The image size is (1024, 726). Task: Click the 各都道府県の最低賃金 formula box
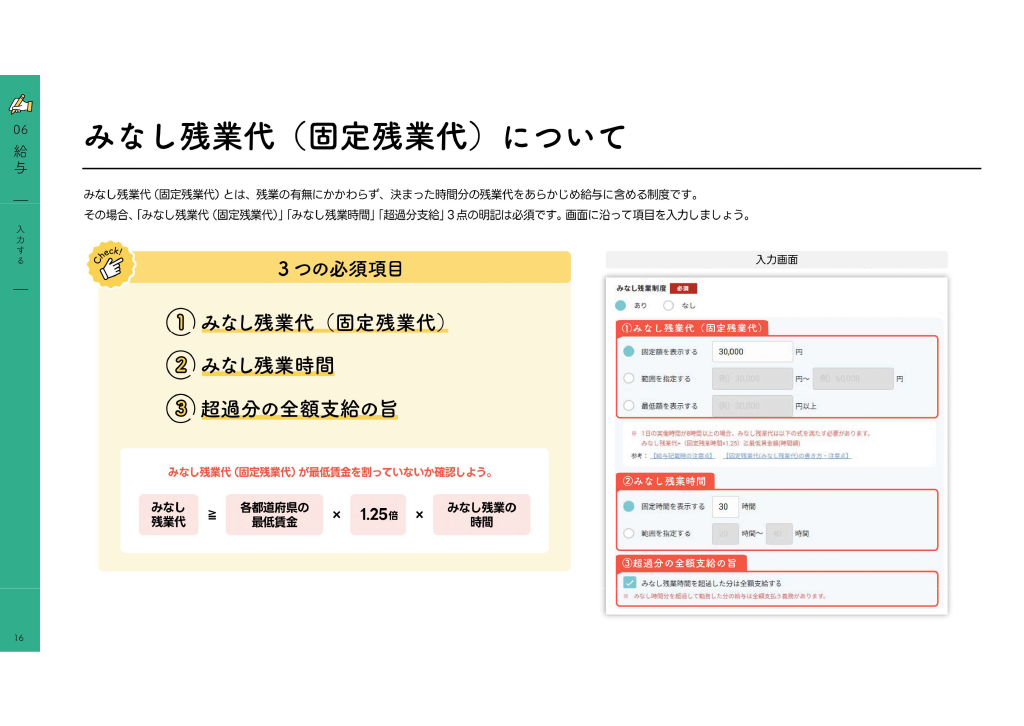pyautogui.click(x=274, y=514)
